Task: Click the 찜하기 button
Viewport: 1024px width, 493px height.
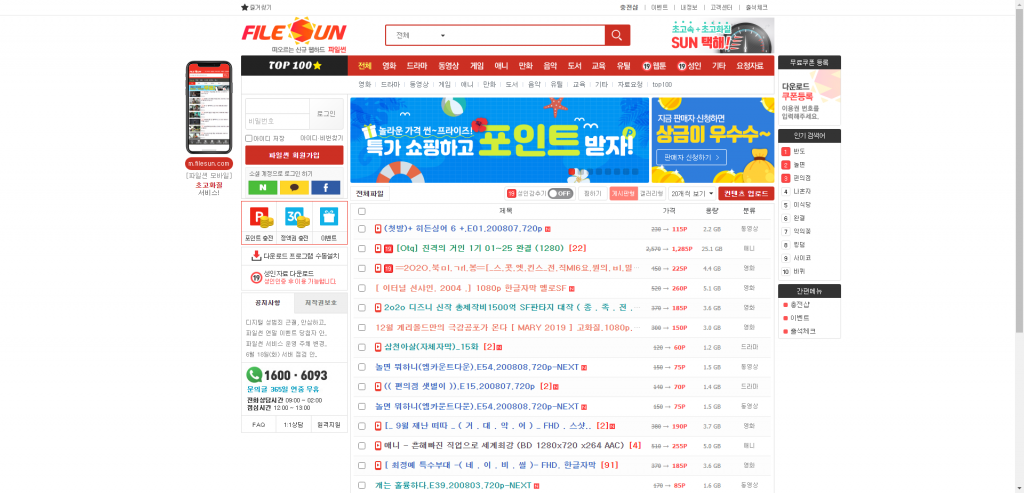Action: 592,194
